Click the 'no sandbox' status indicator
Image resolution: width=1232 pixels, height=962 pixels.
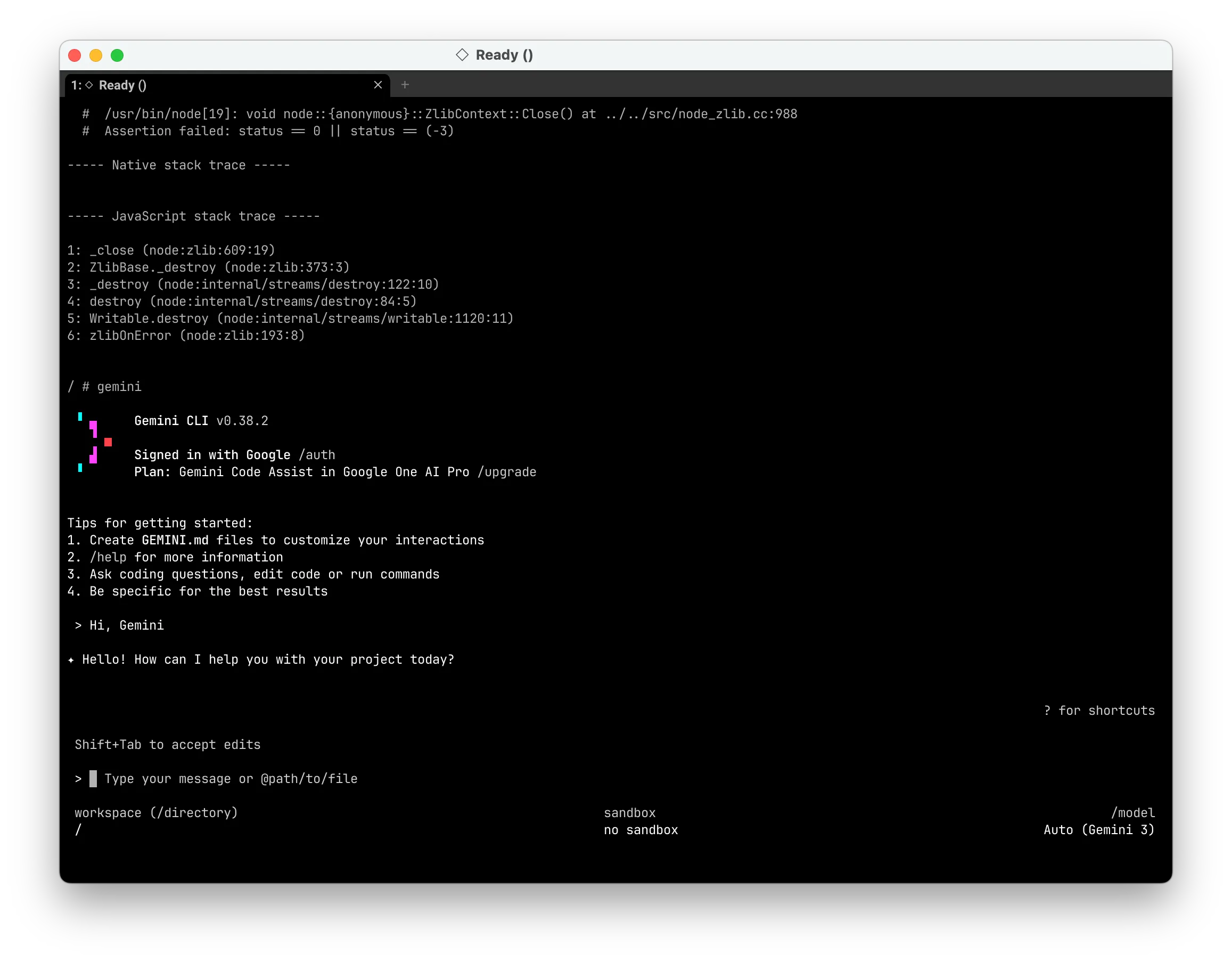pyautogui.click(x=640, y=829)
